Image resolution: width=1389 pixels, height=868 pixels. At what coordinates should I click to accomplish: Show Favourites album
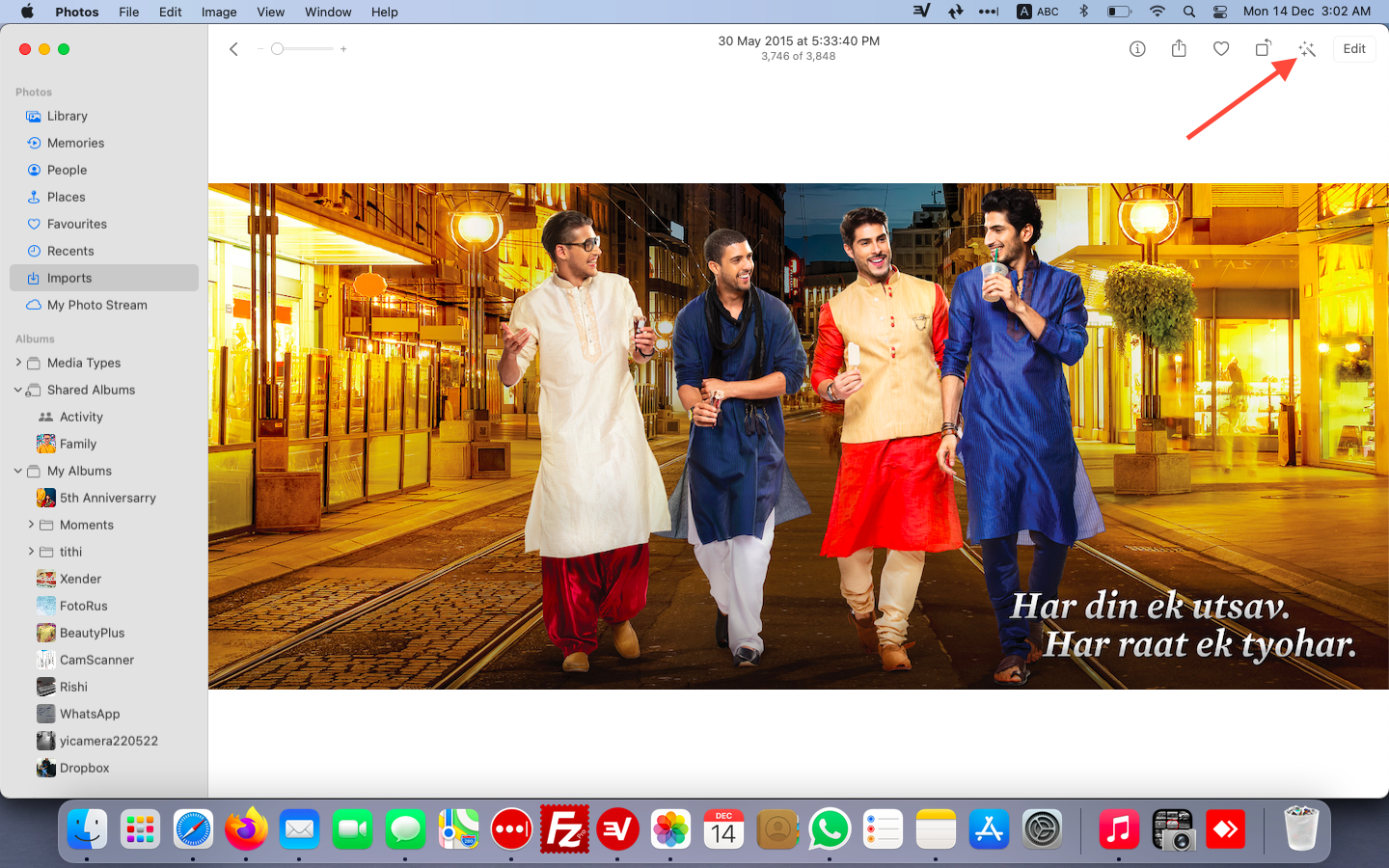pos(104,224)
